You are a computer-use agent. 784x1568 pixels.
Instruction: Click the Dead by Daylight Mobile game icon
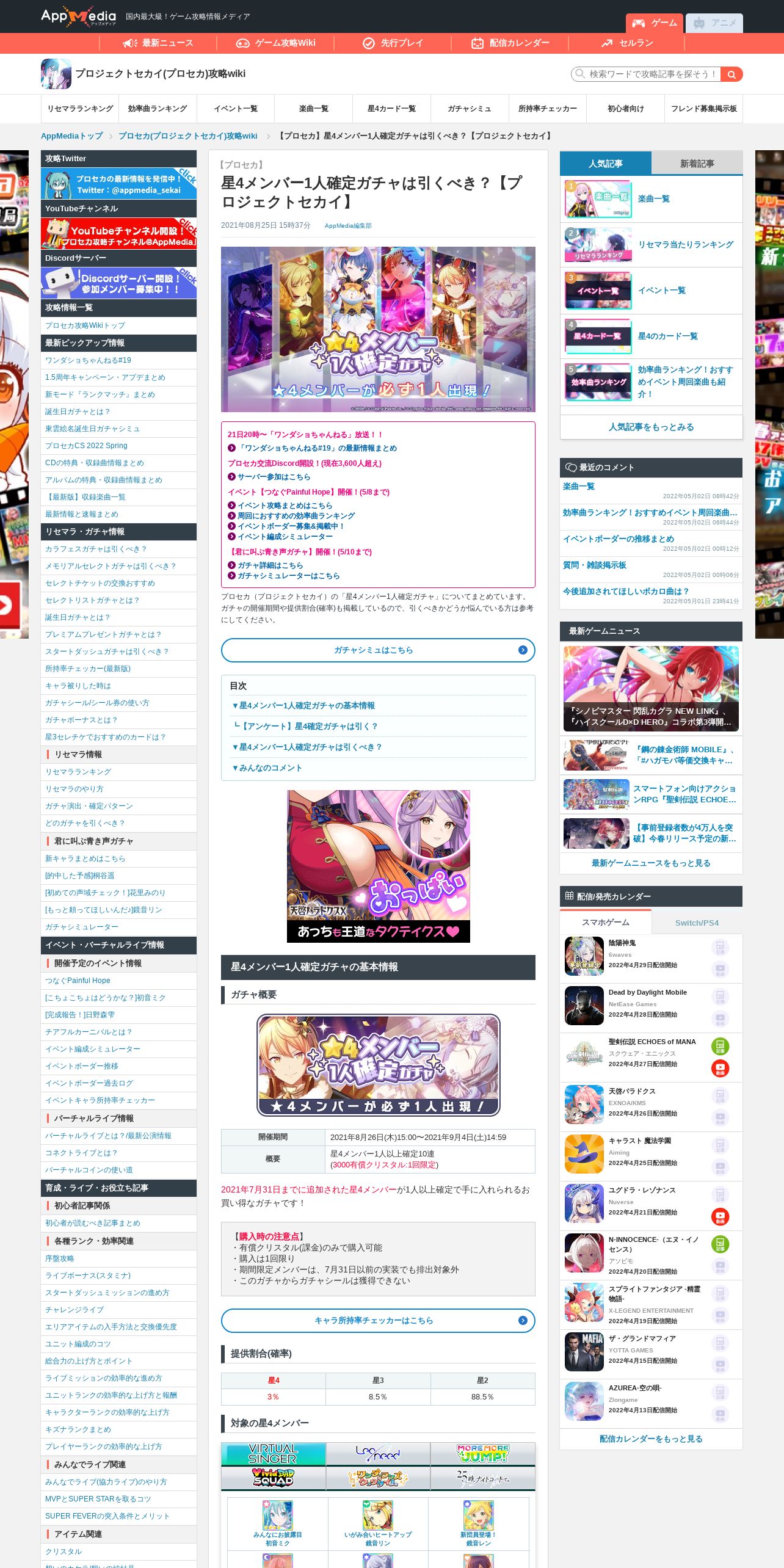click(584, 1006)
